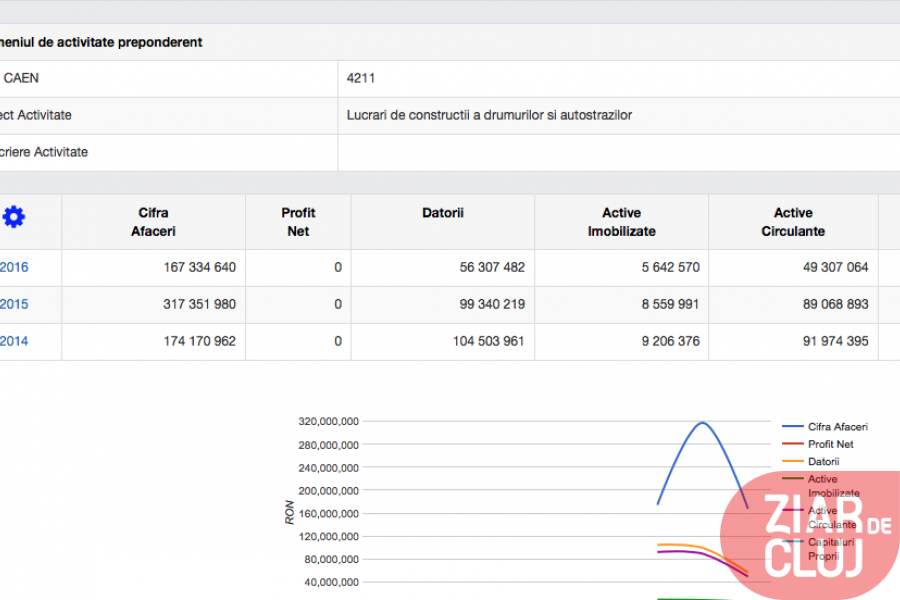Select the 160,000,000 y-axis label
This screenshot has width=900, height=600.
[328, 513]
